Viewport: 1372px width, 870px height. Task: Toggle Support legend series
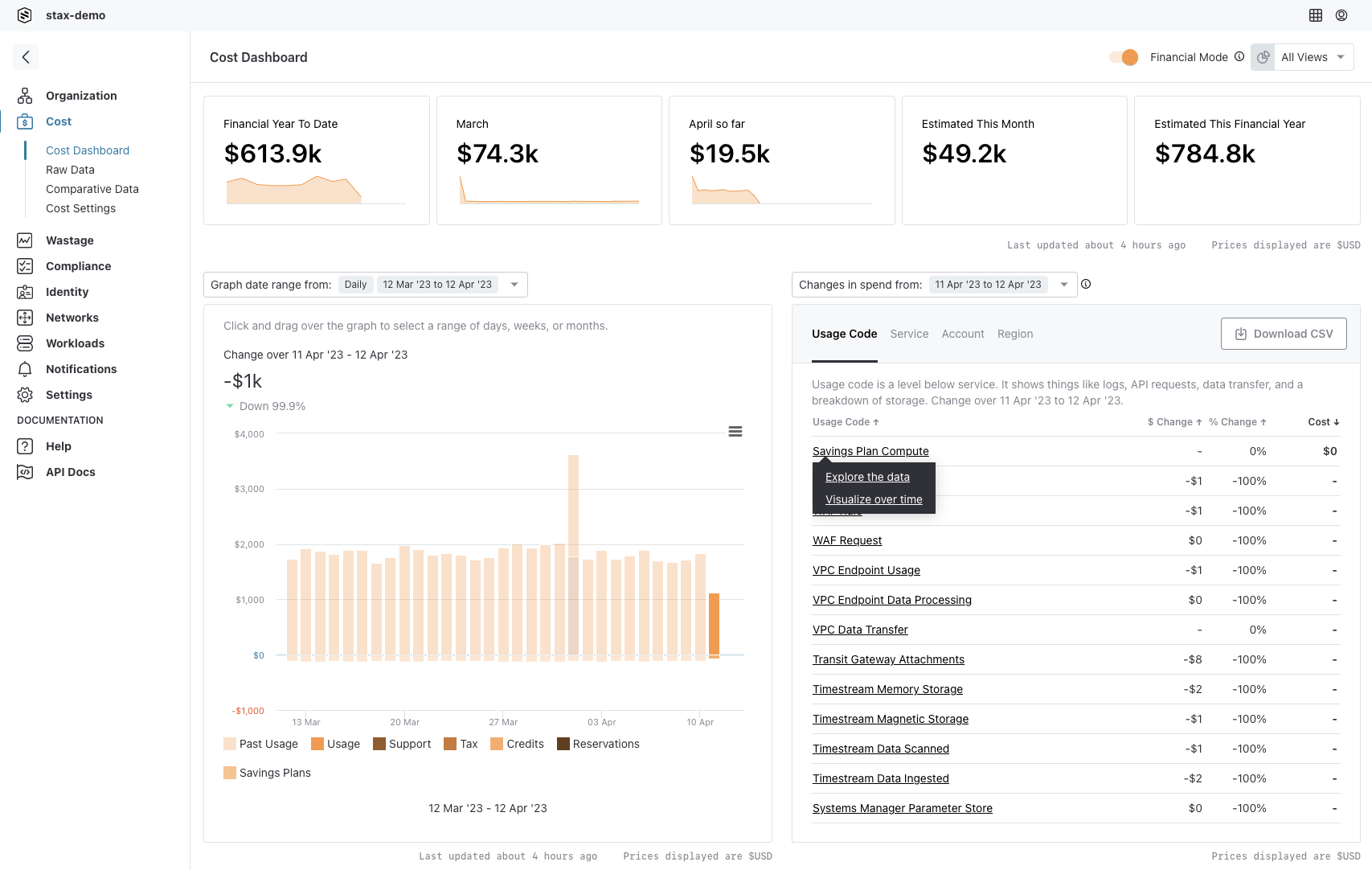point(402,744)
